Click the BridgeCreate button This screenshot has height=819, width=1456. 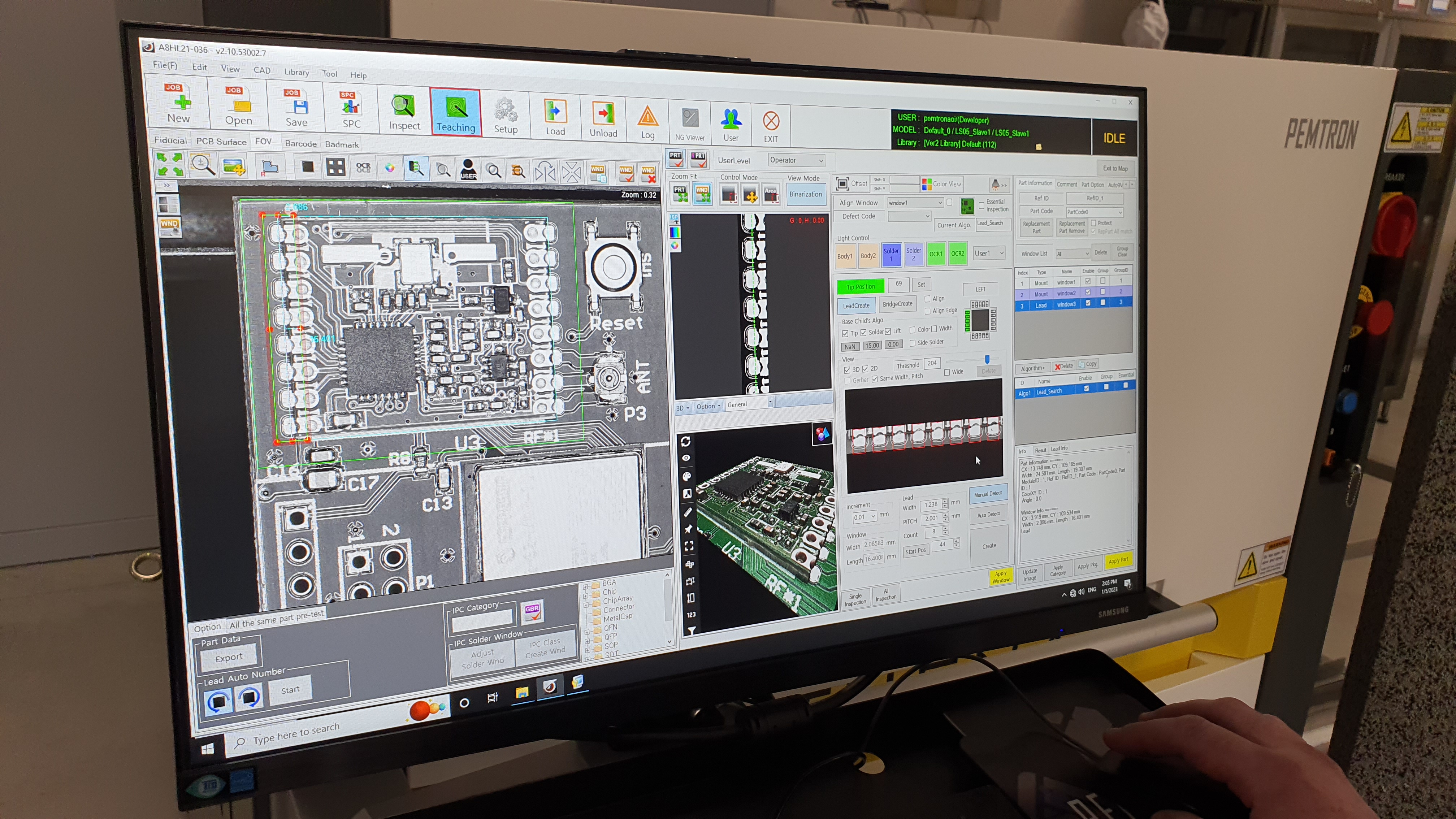898,304
